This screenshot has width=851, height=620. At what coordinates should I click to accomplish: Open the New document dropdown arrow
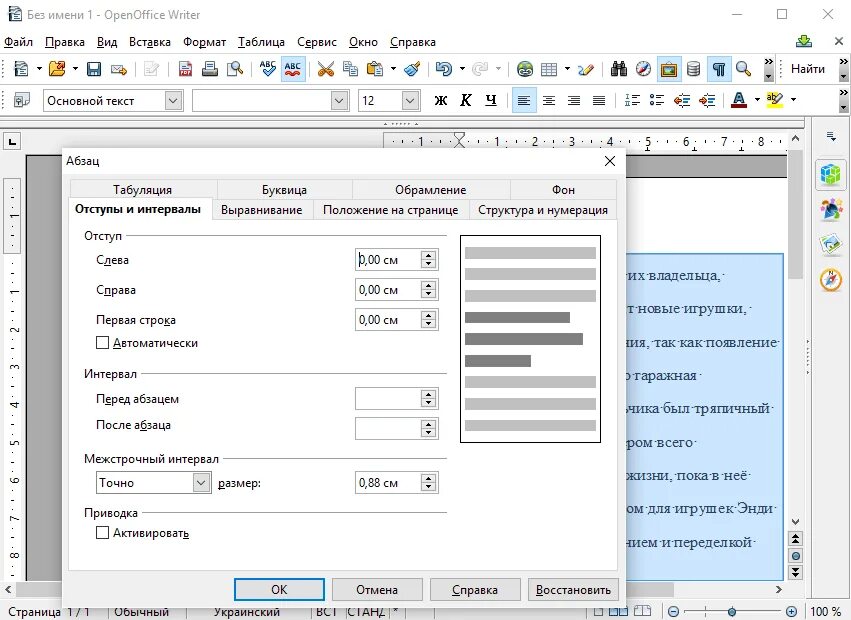[x=39, y=69]
